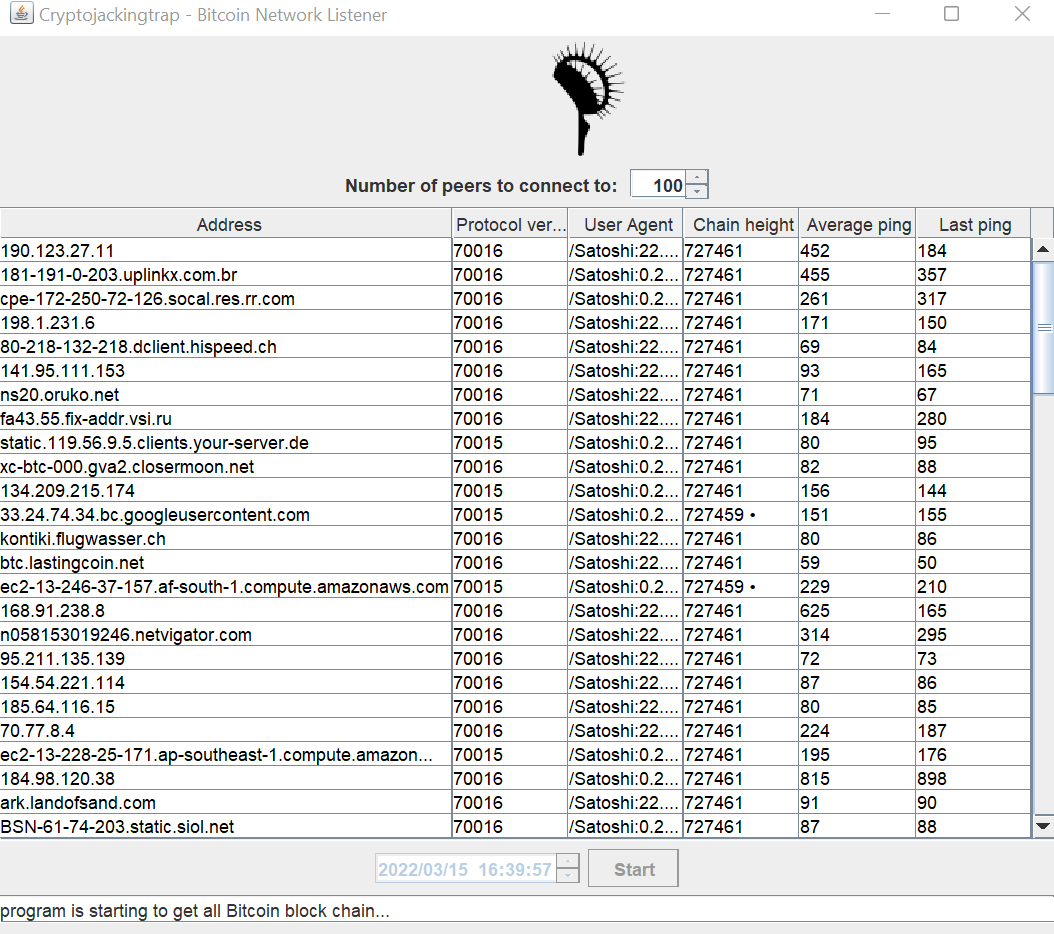Click the Protocol ver... column header
Image resolution: width=1054 pixels, height=934 pixels.
pyautogui.click(x=510, y=224)
